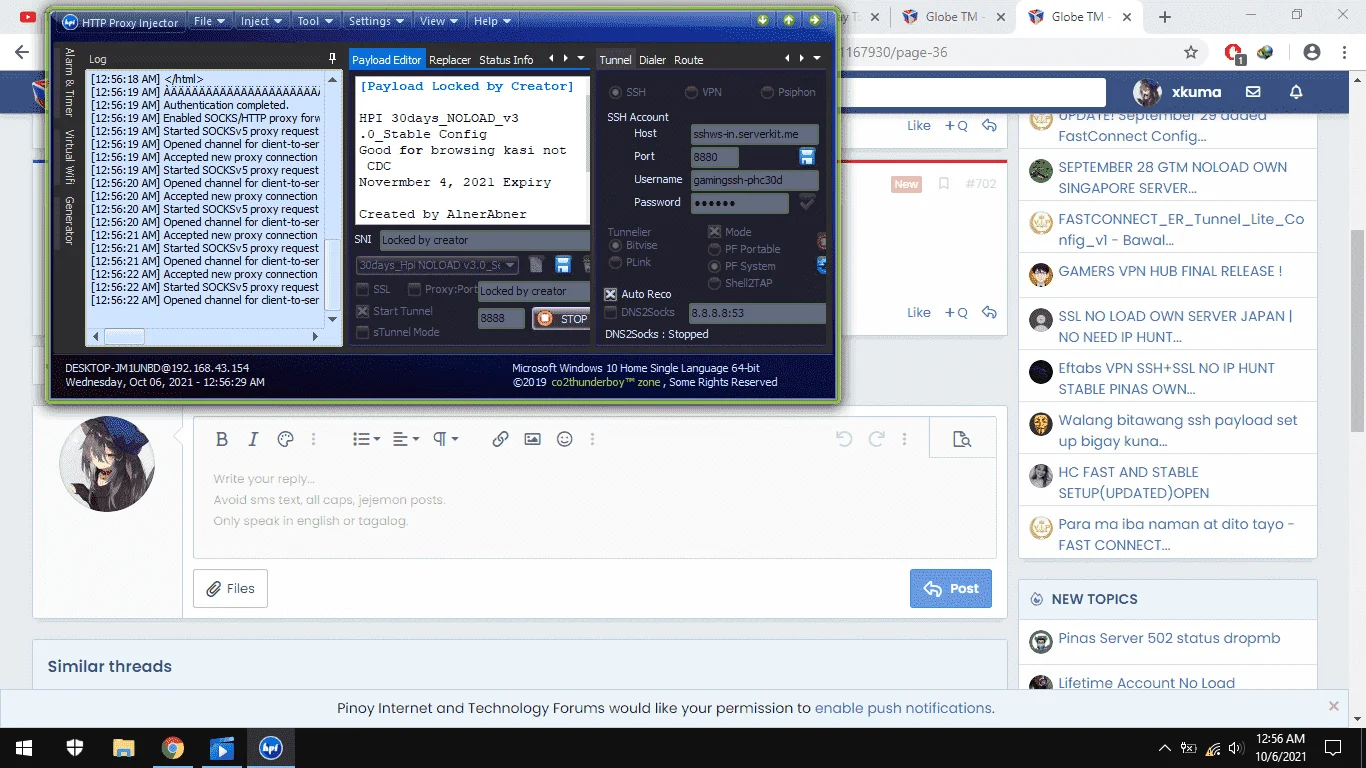Open the File dropdown menu
The height and width of the screenshot is (768, 1366).
[x=210, y=21]
